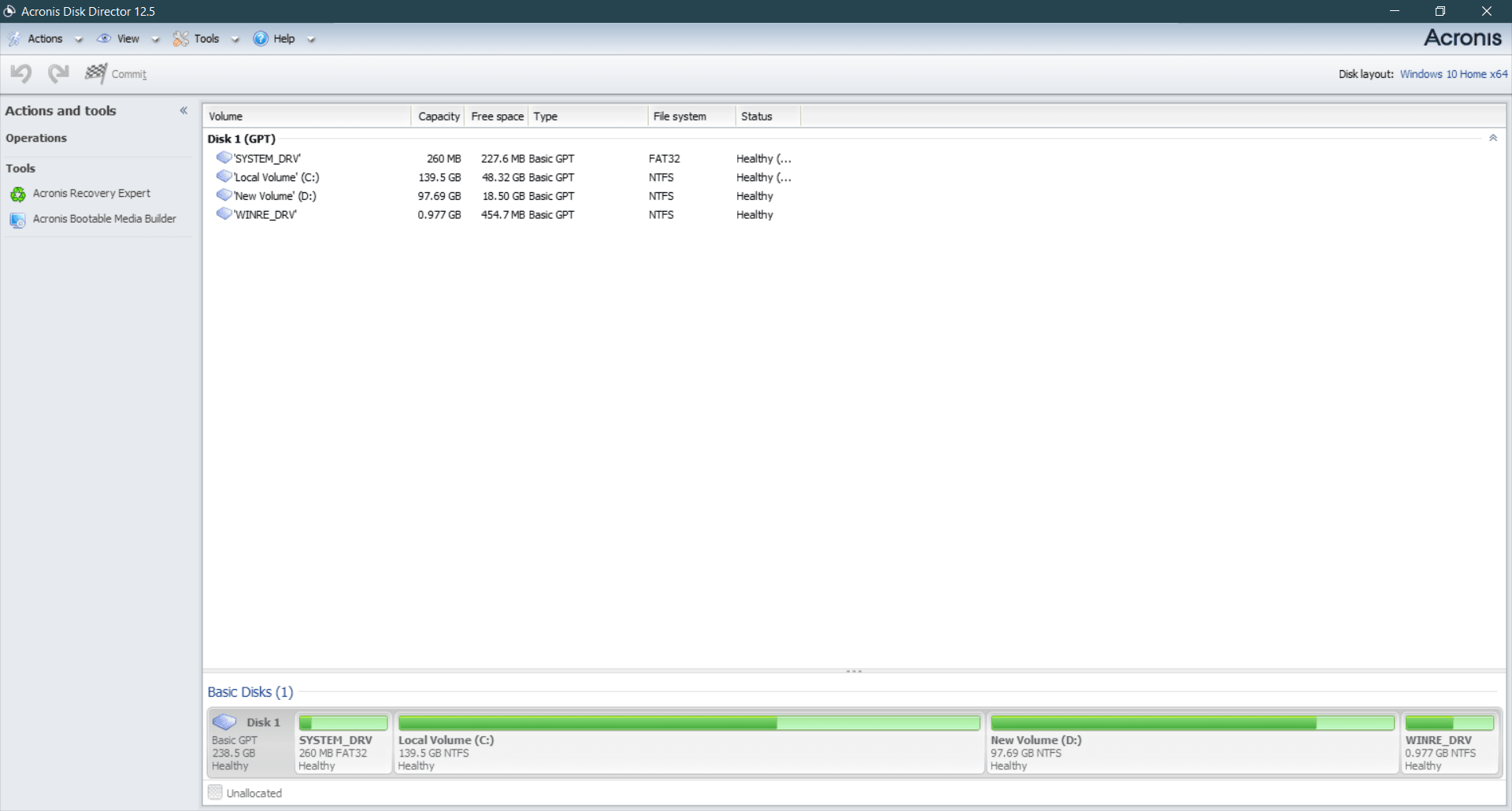Open the Help menu dropdown arrow

tap(311, 39)
